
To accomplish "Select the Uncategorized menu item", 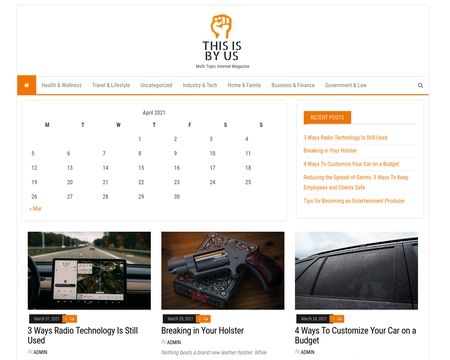I will (156, 85).
